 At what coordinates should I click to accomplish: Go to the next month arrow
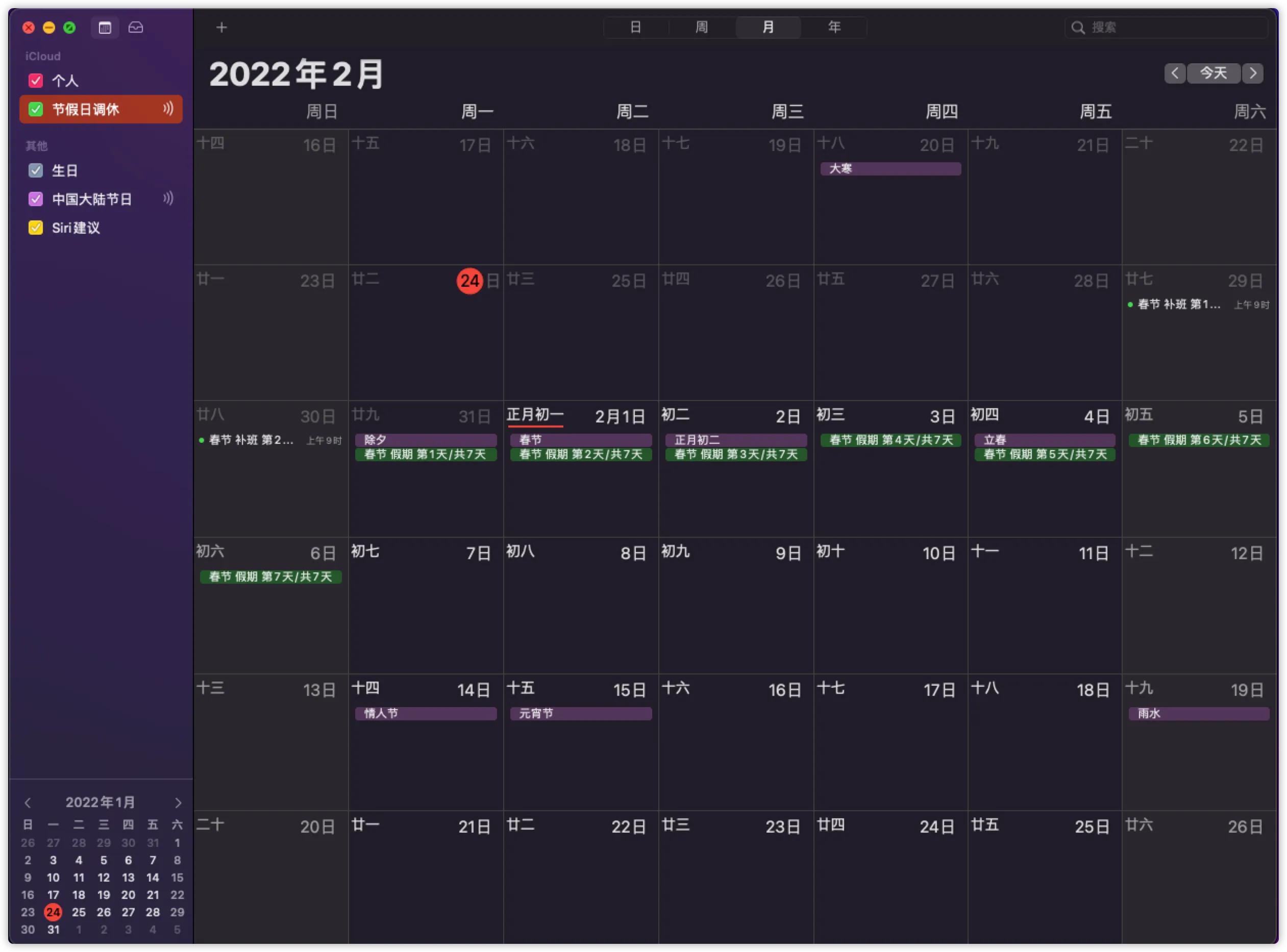[1253, 73]
